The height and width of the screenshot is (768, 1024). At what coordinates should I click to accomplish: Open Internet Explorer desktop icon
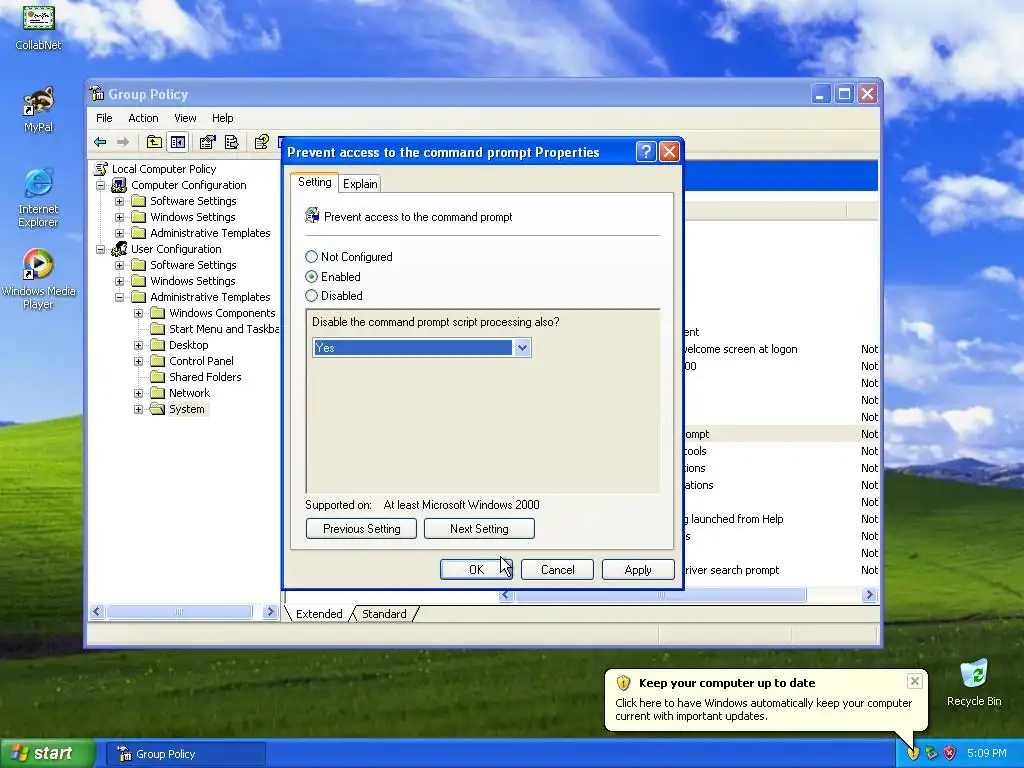pyautogui.click(x=39, y=198)
